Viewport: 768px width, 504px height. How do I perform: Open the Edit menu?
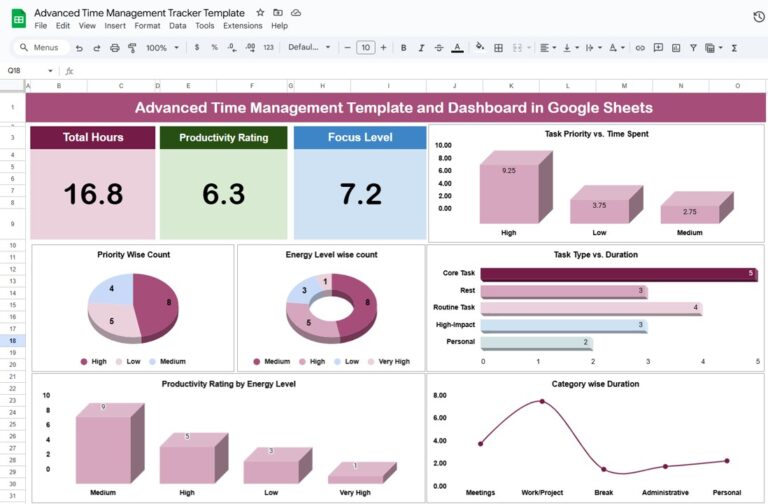[x=63, y=26]
